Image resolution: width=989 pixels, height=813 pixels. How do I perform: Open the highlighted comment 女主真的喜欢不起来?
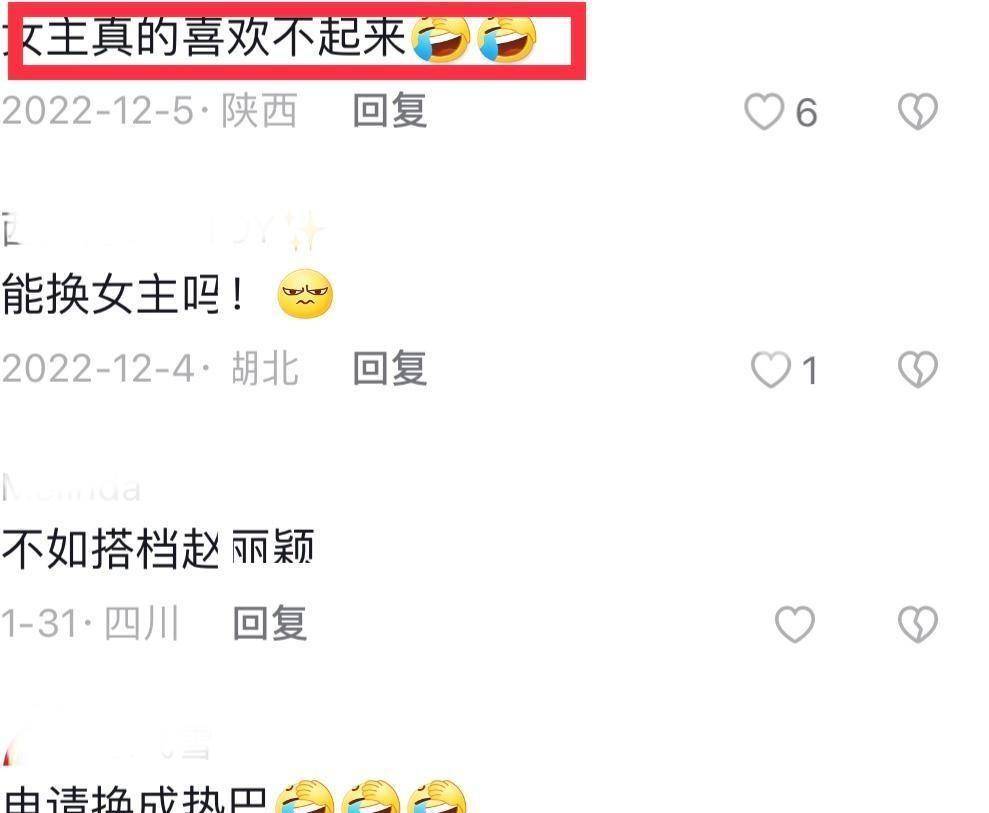tap(296, 39)
